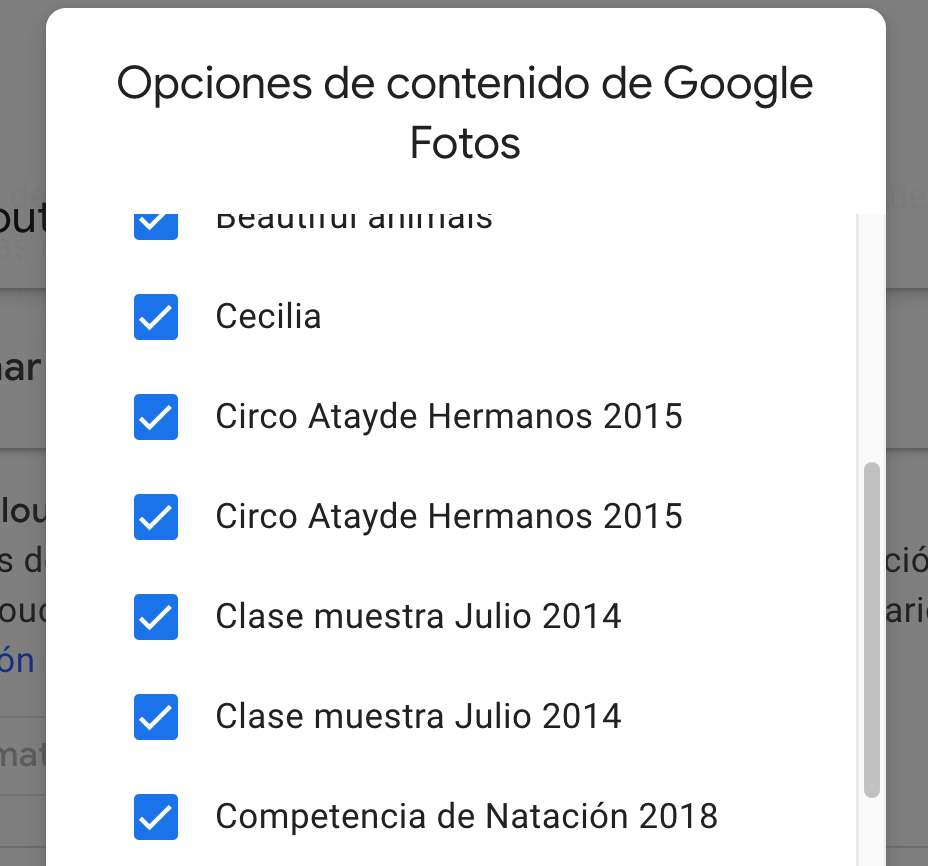This screenshot has width=928, height=866.
Task: Uncheck the second Circo Atayde Hermanos 2015 checkbox
Action: coord(156,517)
